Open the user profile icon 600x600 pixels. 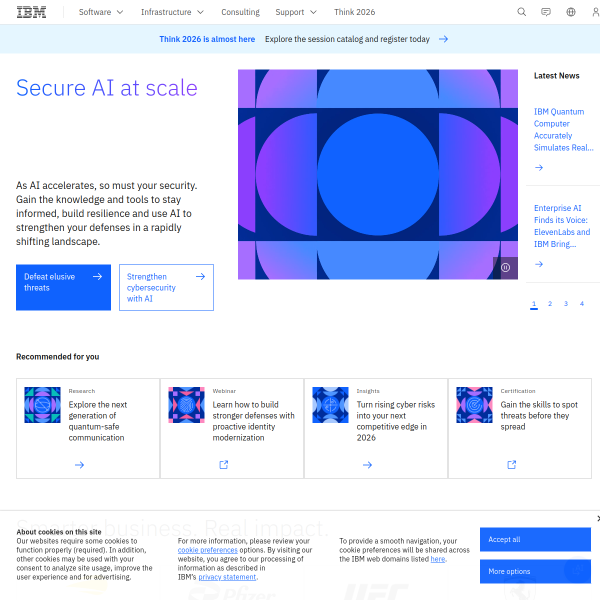595,12
